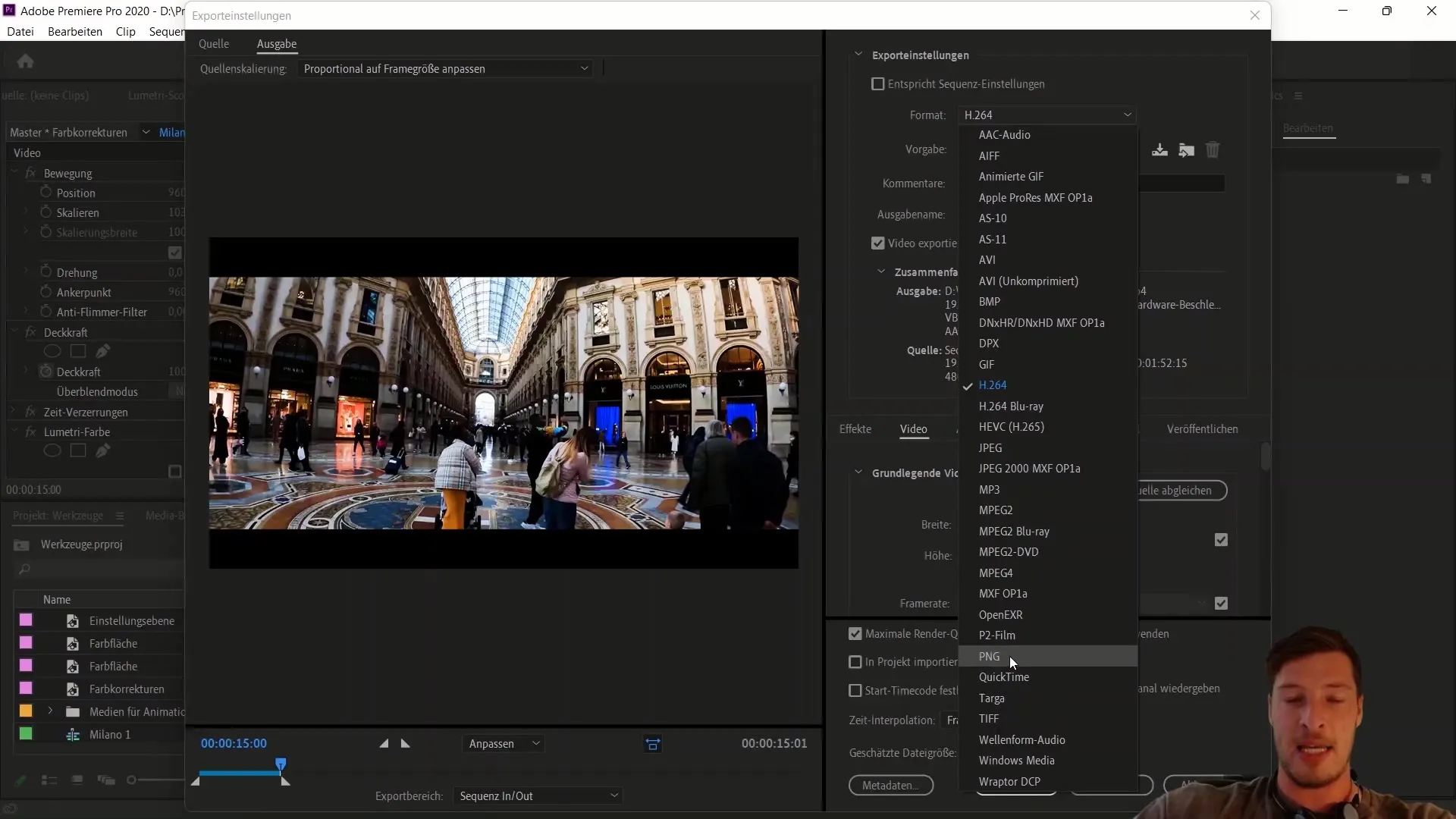Select rectangle mask under Lumetri-Farbe
Viewport: 1456px width, 819px height.
[x=78, y=450]
